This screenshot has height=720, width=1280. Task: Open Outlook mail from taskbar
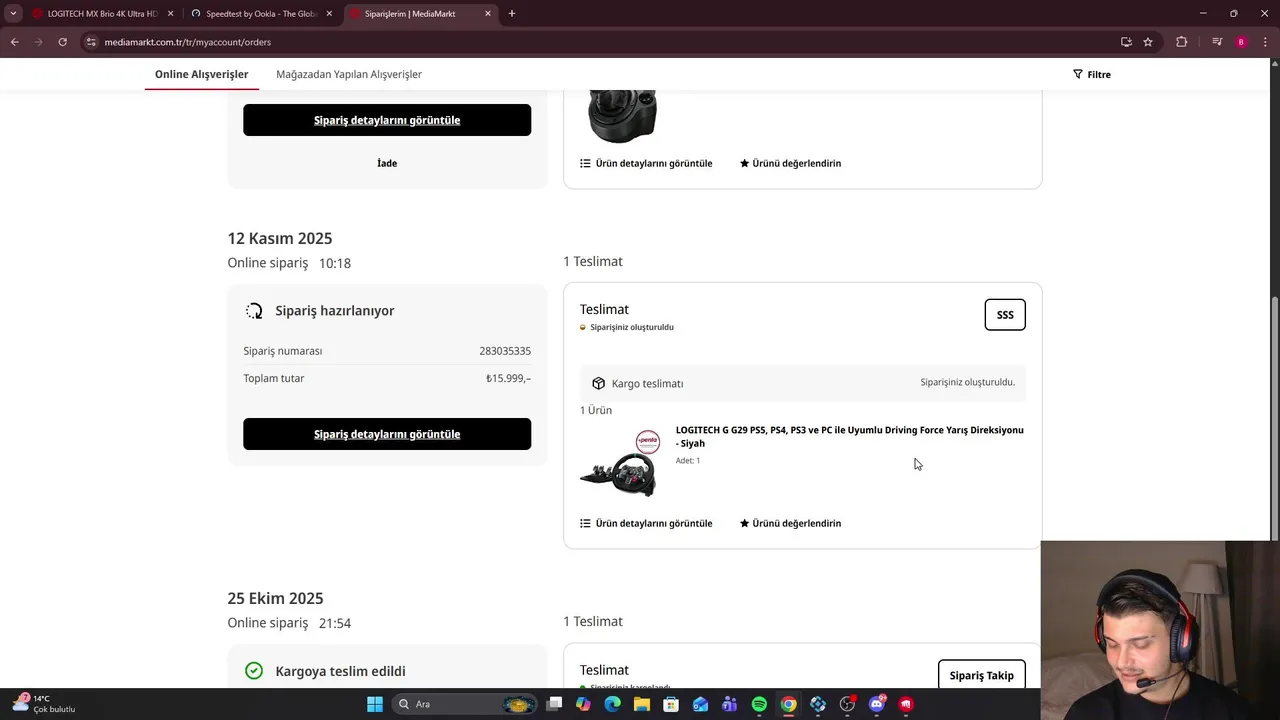point(701,704)
